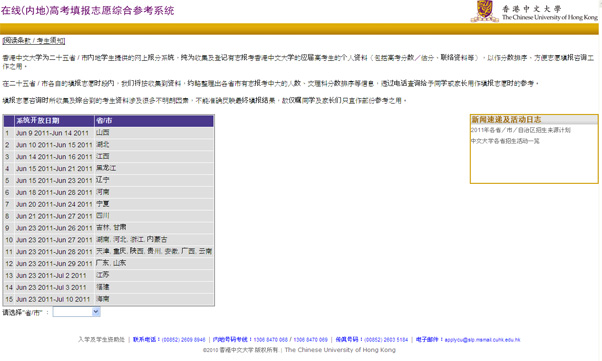Screen dimensions: 602x361
Task: Click the applycu email address link
Action: coord(482,339)
